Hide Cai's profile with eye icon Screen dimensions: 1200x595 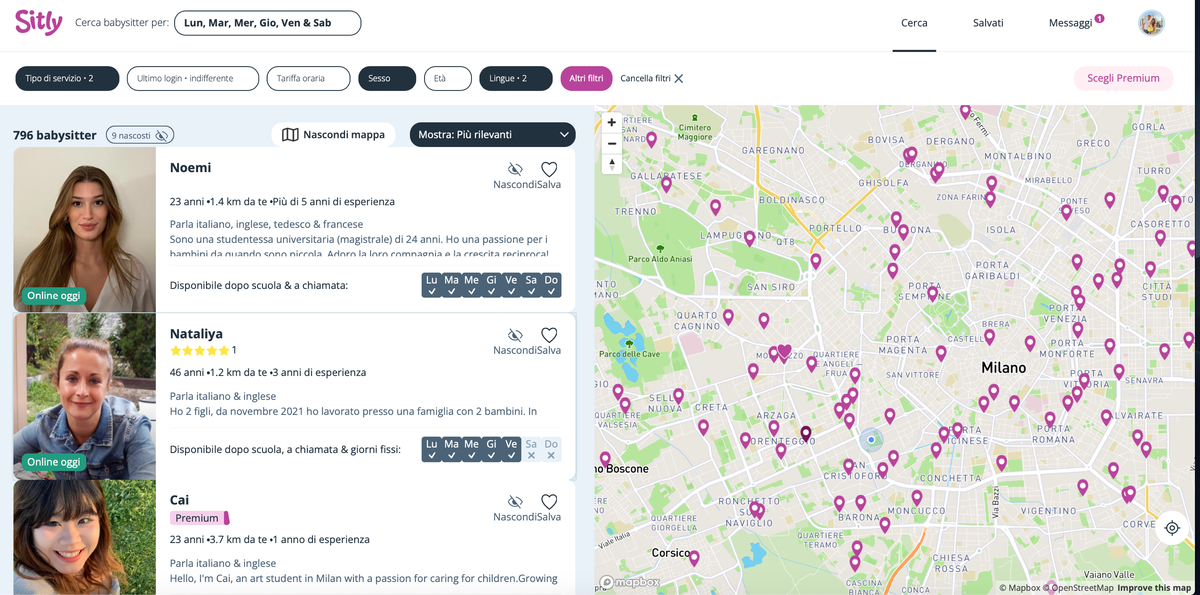[x=515, y=502]
